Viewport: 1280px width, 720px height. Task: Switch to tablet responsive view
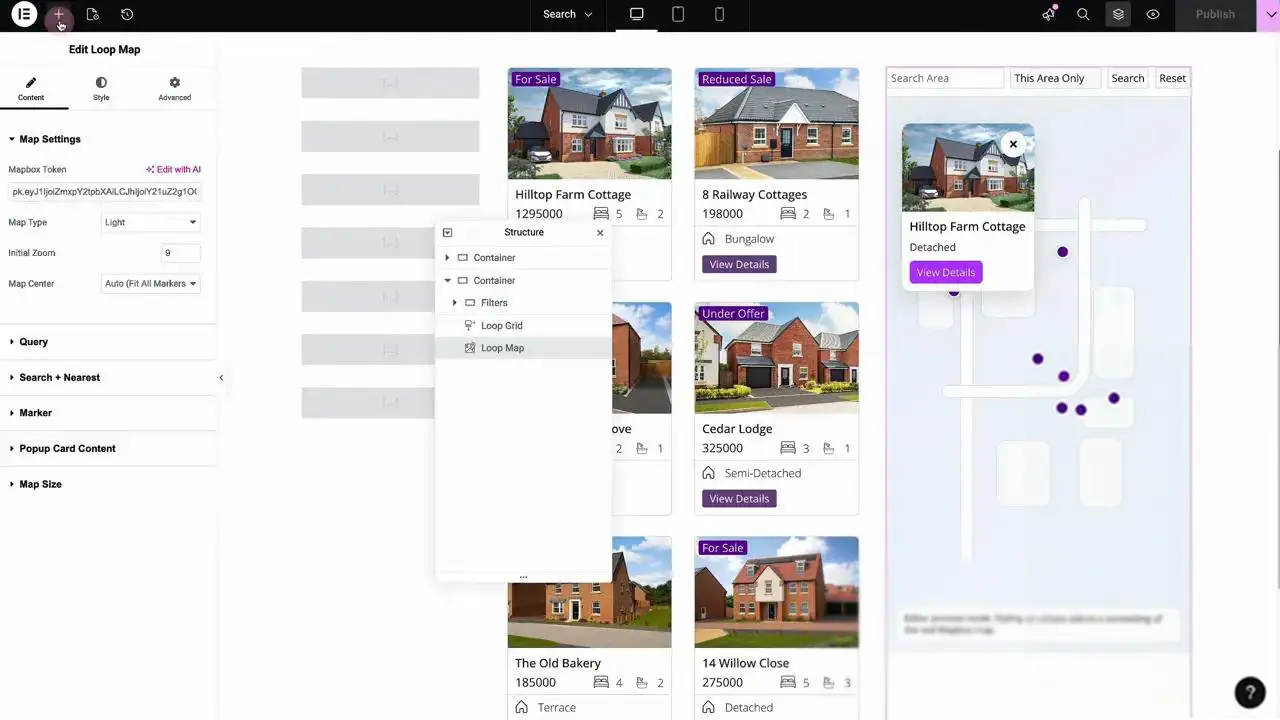click(x=678, y=14)
